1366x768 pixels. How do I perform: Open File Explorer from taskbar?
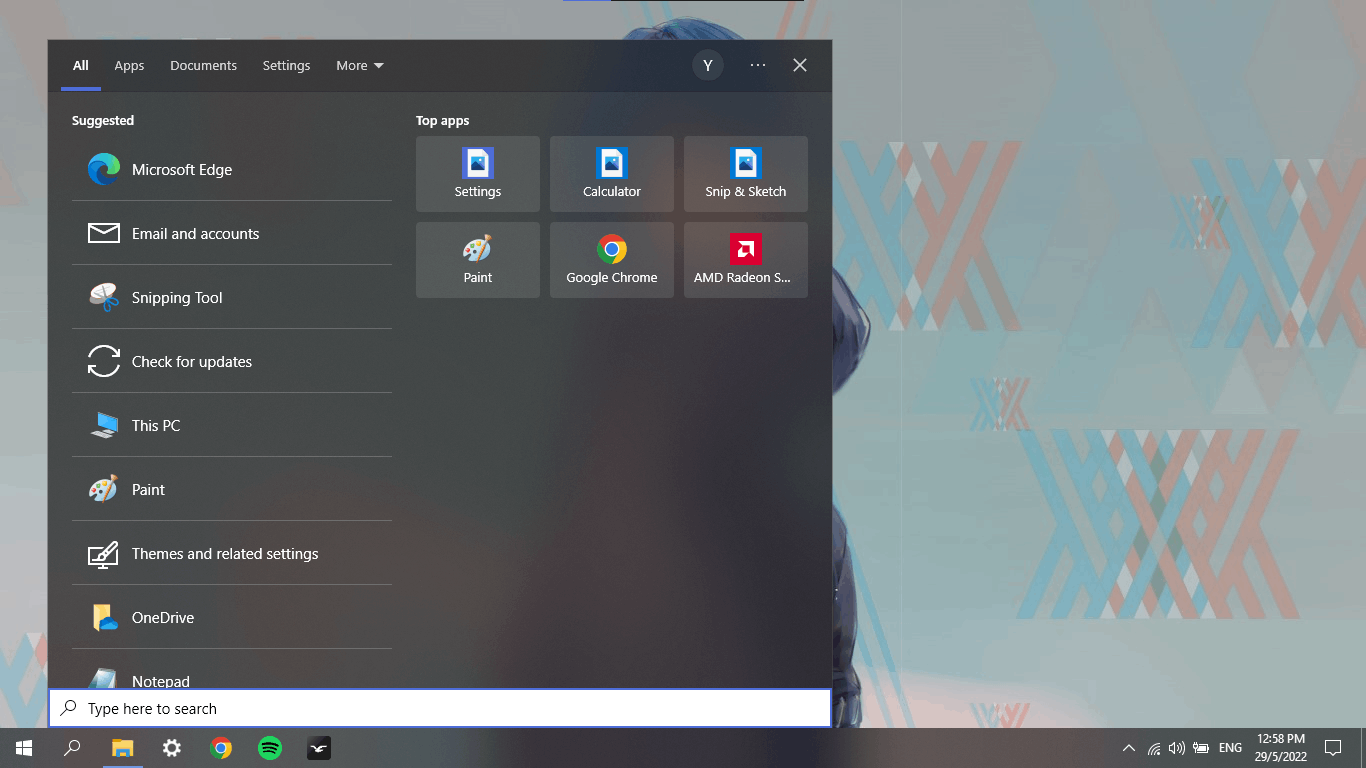coord(122,748)
